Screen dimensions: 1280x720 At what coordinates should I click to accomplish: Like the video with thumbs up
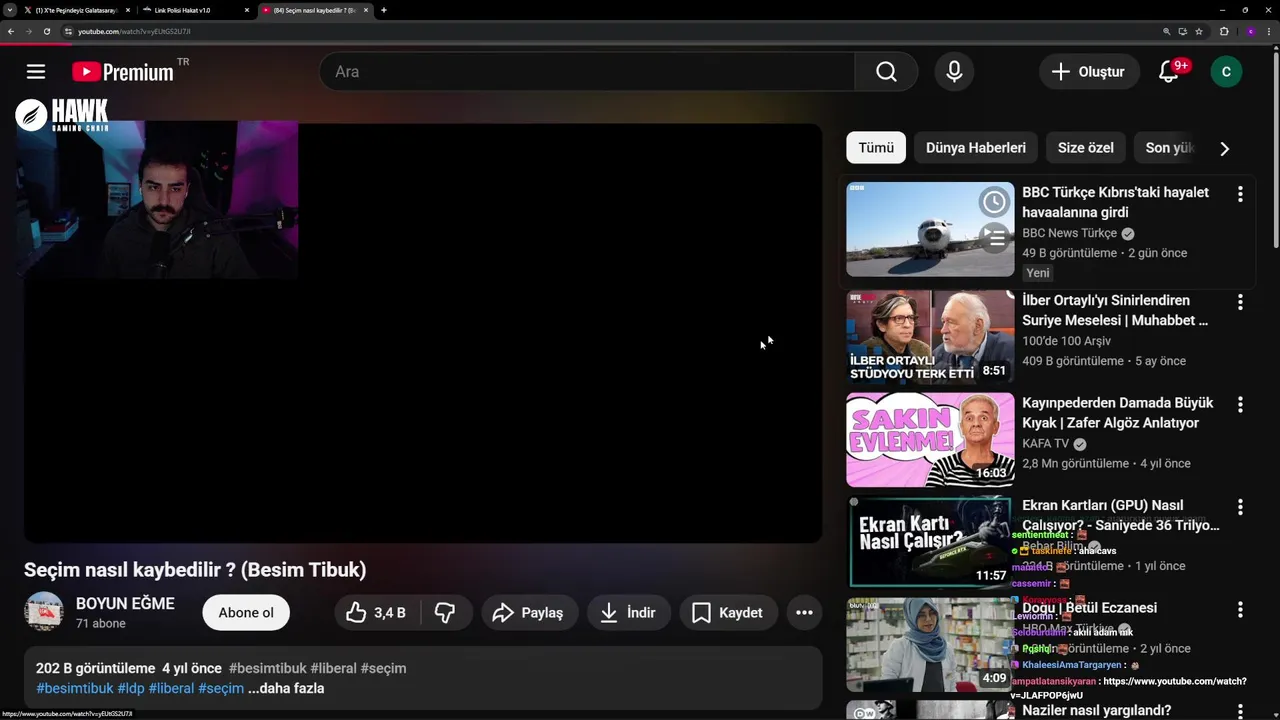click(x=376, y=613)
